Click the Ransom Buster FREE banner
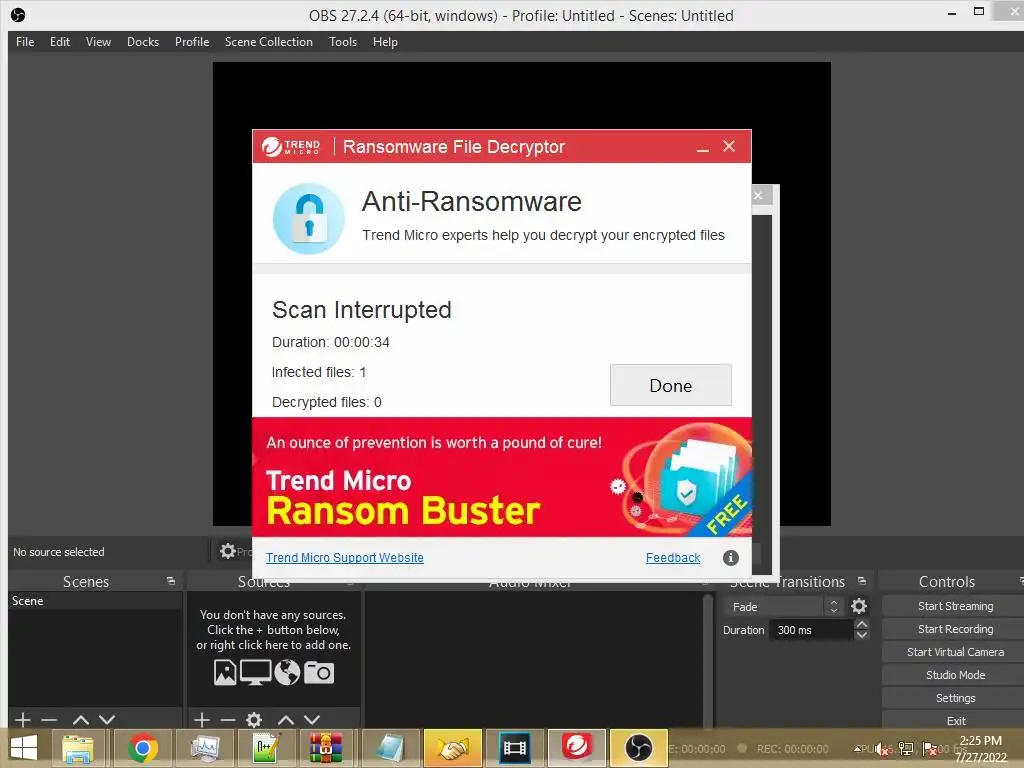Viewport: 1024px width, 768px height. tap(502, 477)
